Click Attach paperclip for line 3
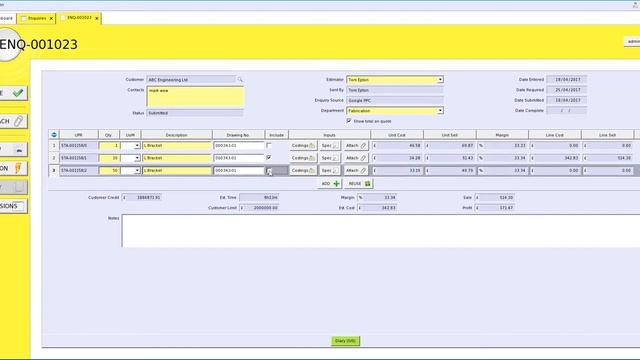 (356, 171)
